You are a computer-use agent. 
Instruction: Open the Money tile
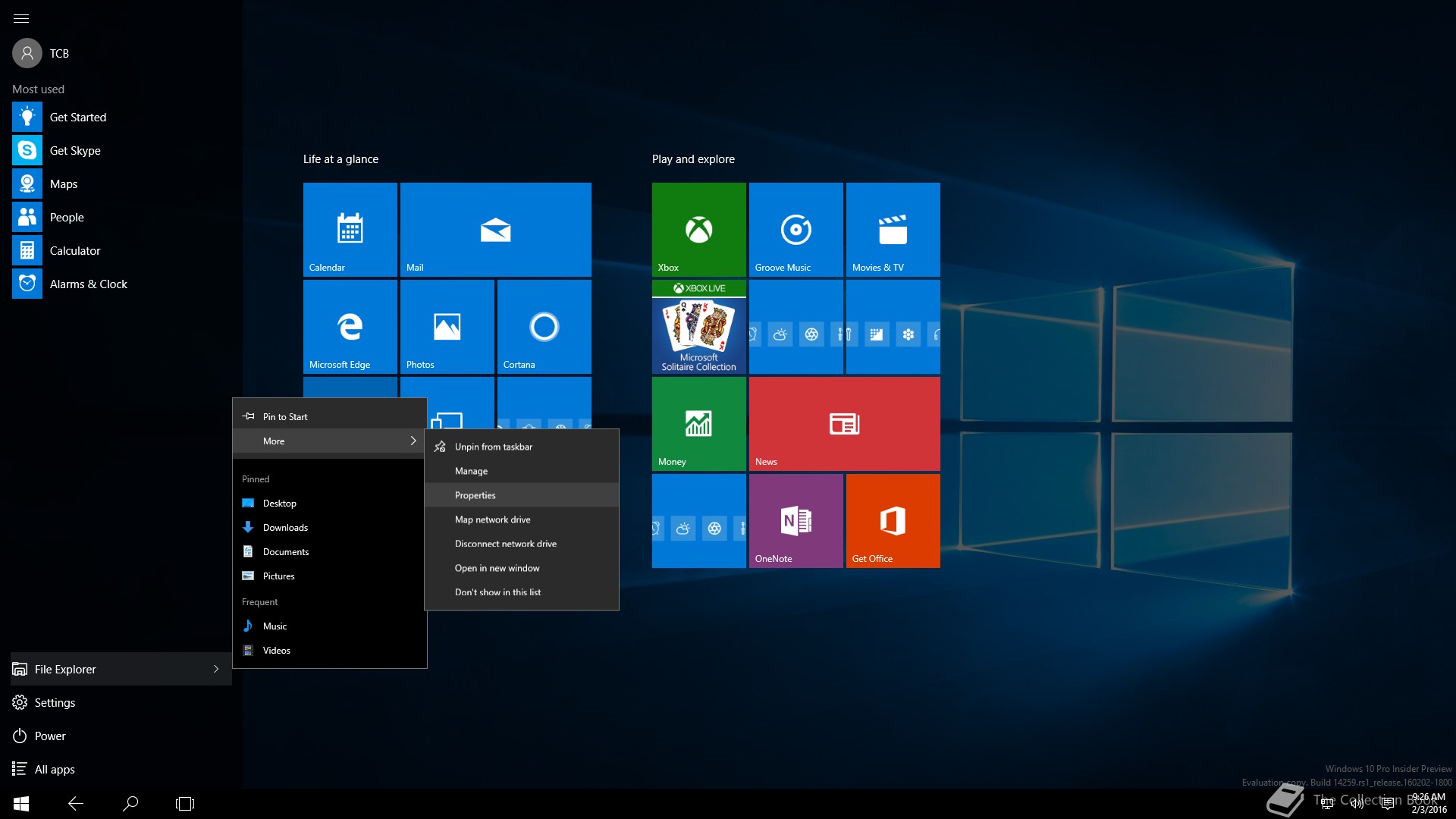point(699,424)
